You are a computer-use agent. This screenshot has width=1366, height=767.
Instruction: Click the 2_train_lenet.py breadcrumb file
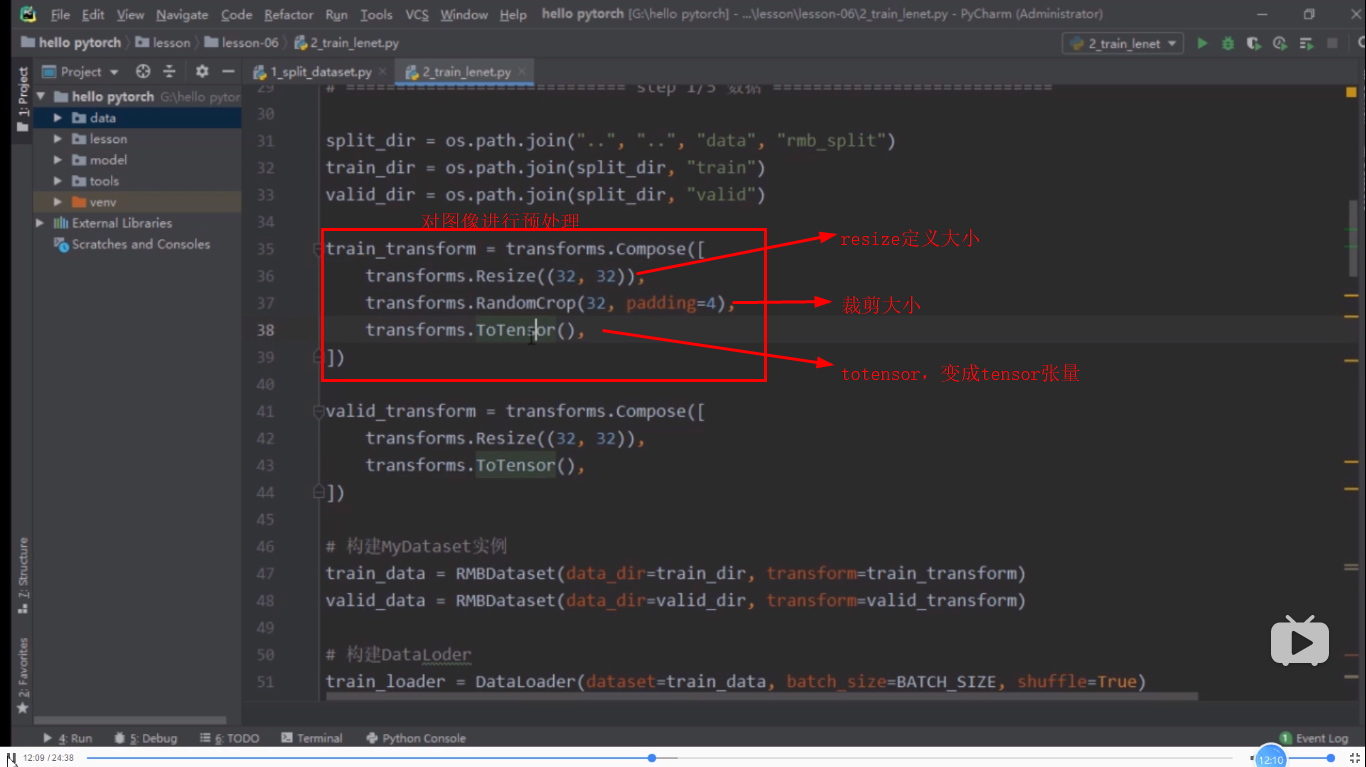click(x=346, y=43)
